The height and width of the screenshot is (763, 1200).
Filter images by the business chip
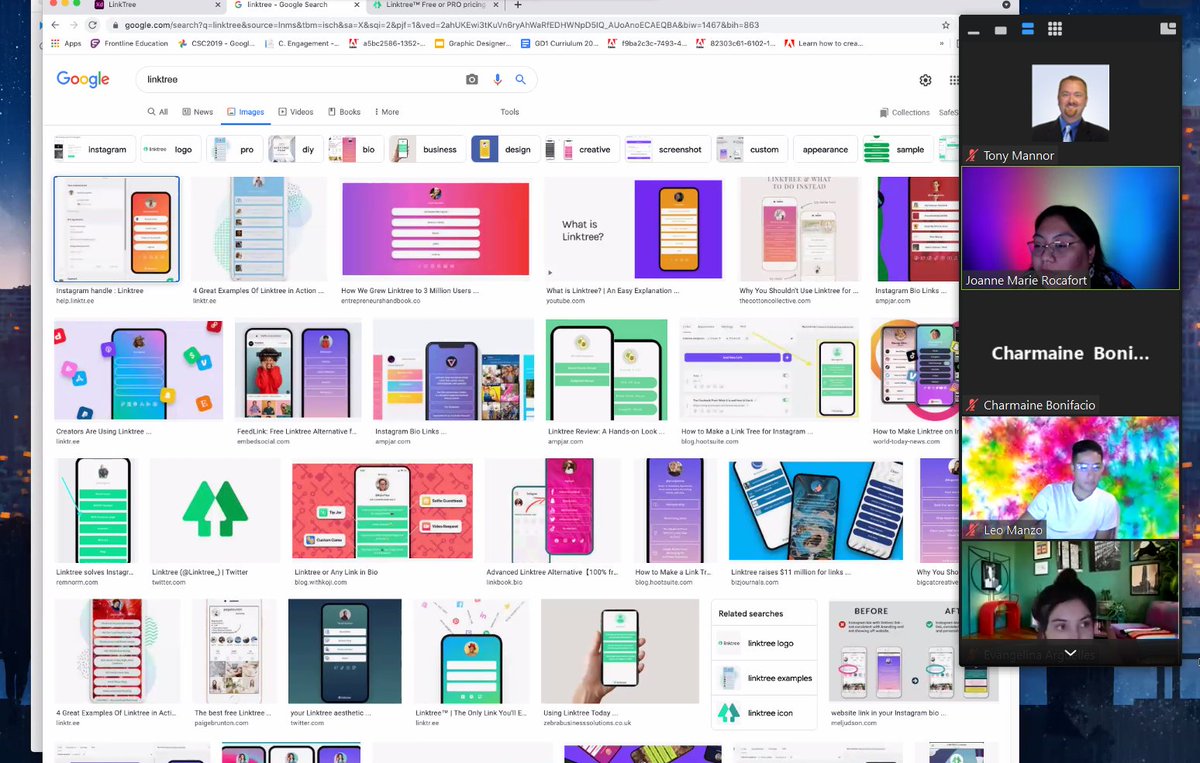pyautogui.click(x=427, y=149)
